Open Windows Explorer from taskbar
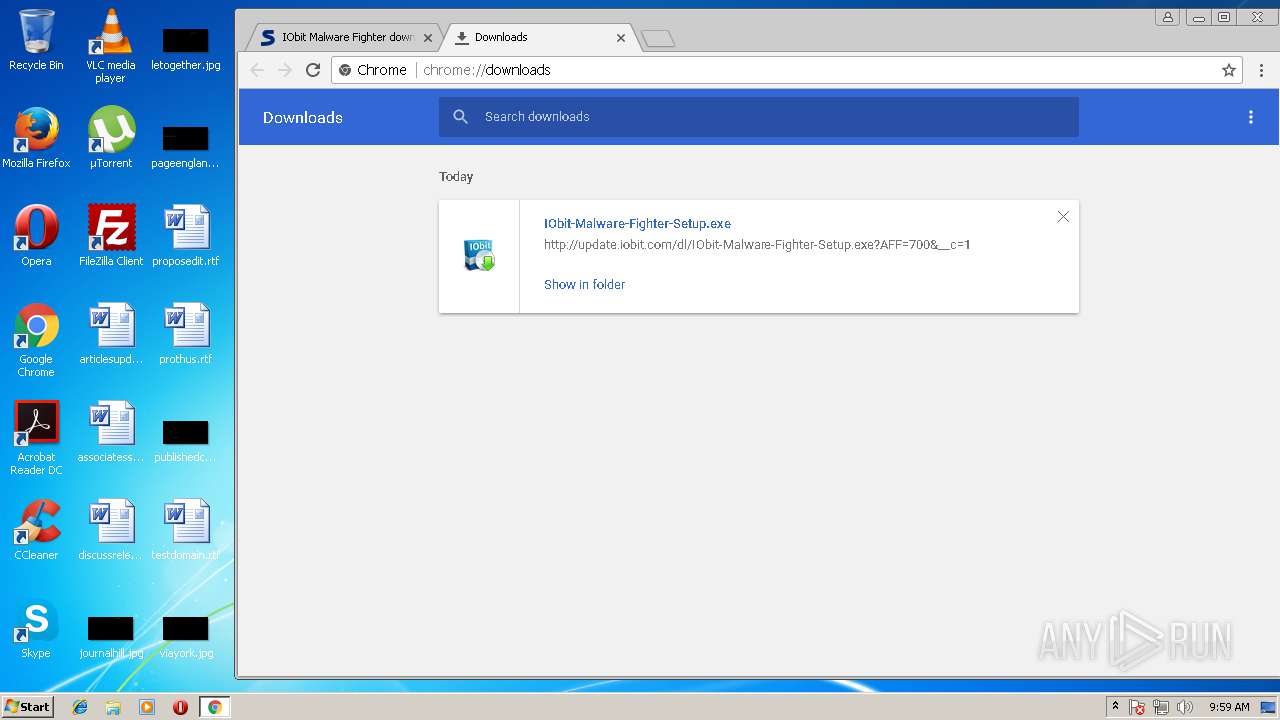Image resolution: width=1280 pixels, height=720 pixels. coord(113,707)
